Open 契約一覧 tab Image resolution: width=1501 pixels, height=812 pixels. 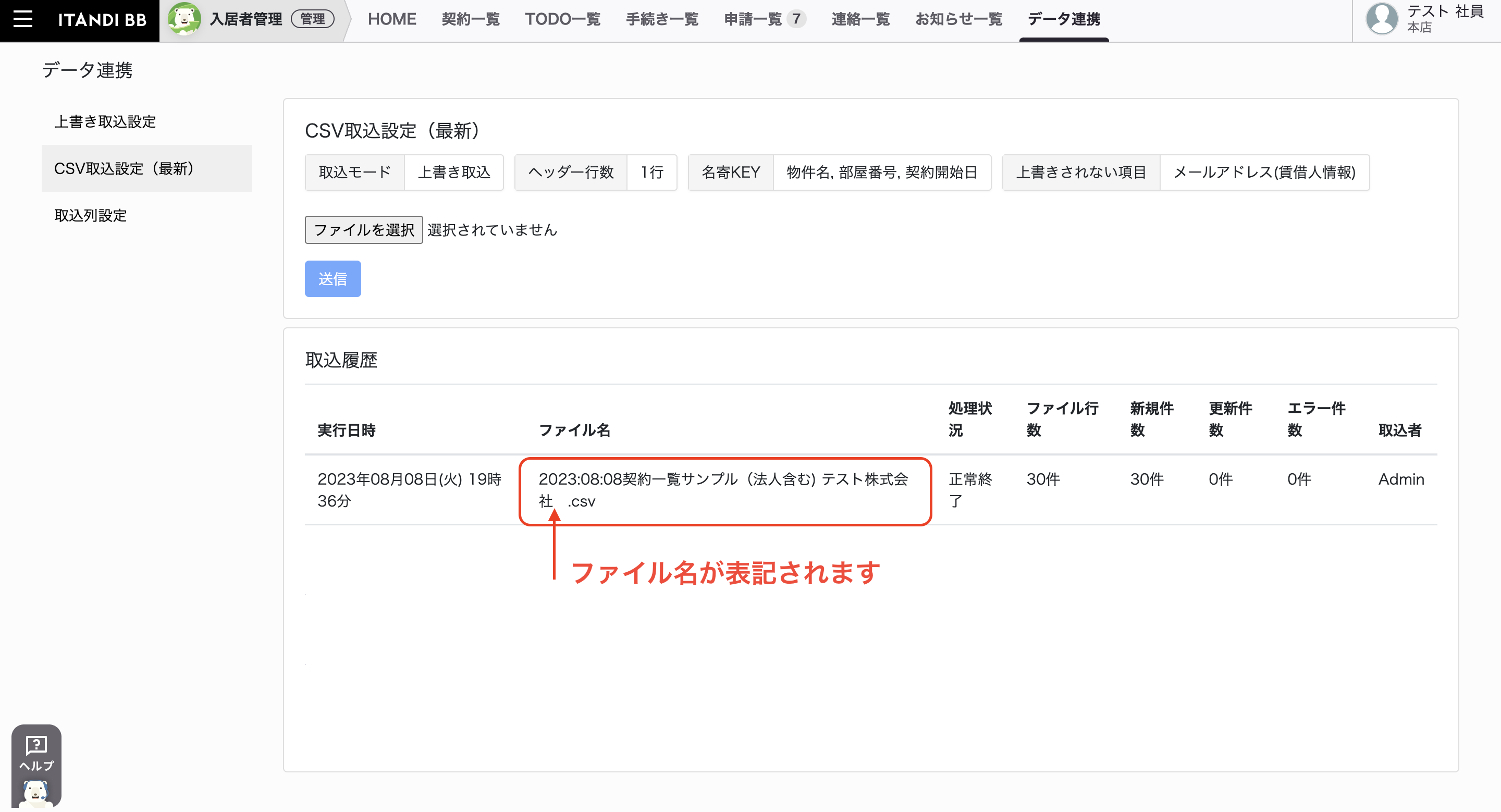(470, 19)
